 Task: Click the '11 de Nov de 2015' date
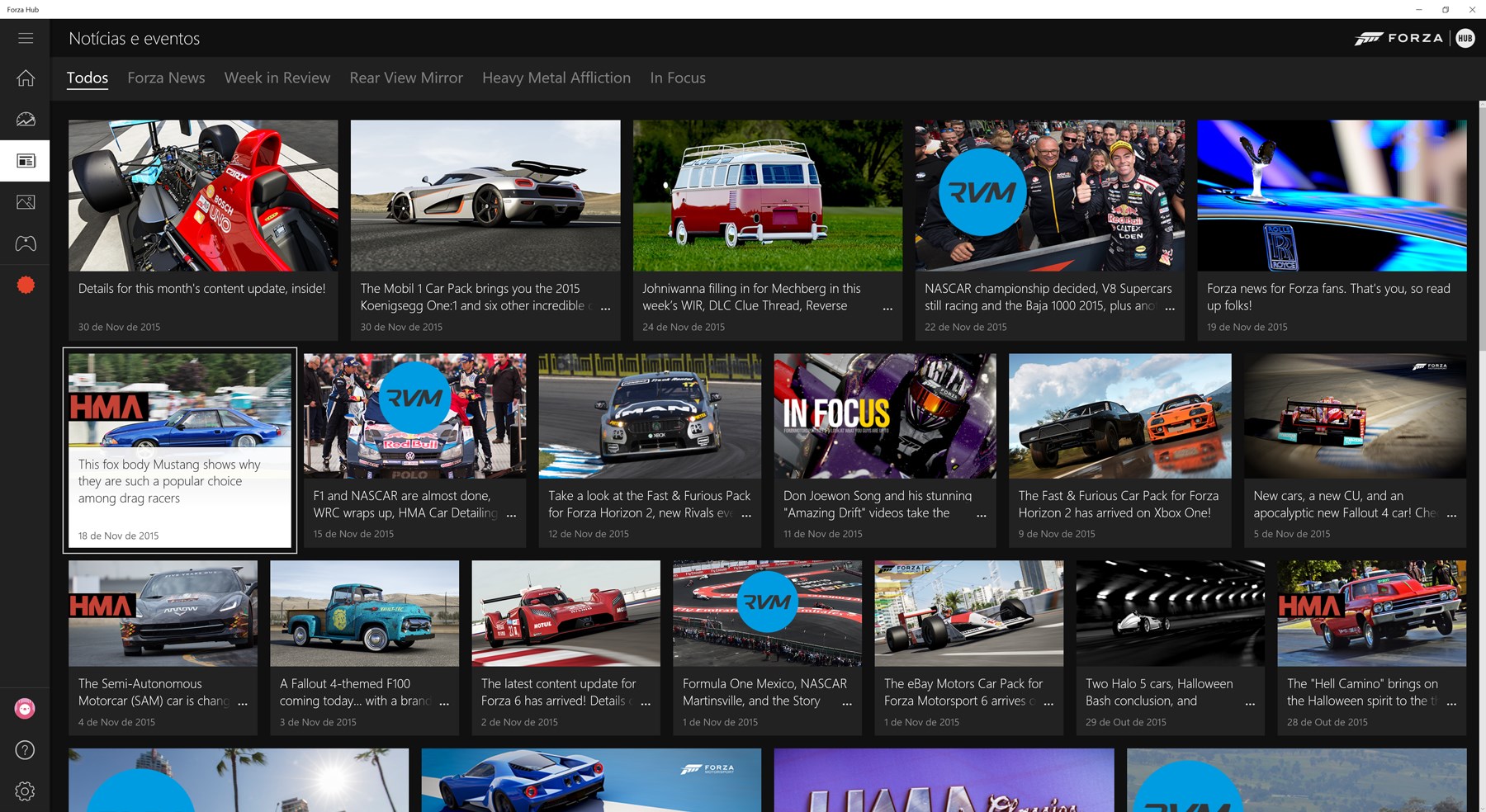pyautogui.click(x=823, y=534)
